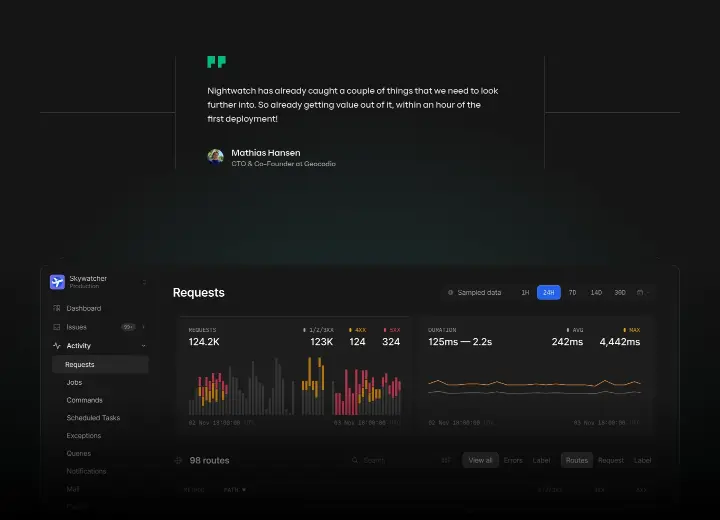The width and height of the screenshot is (720, 520).
Task: Select the View all filter tab
Action: pos(480,460)
